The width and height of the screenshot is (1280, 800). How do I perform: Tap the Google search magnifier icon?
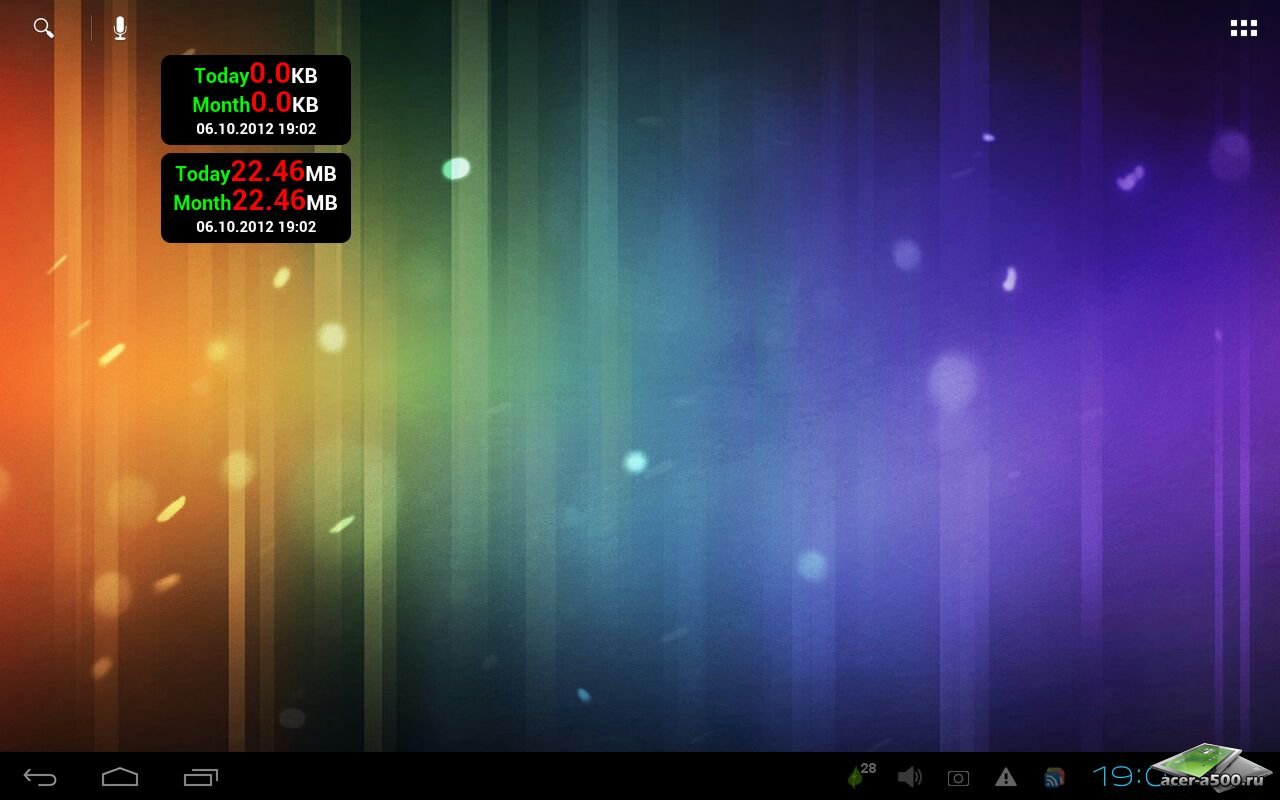coord(43,28)
